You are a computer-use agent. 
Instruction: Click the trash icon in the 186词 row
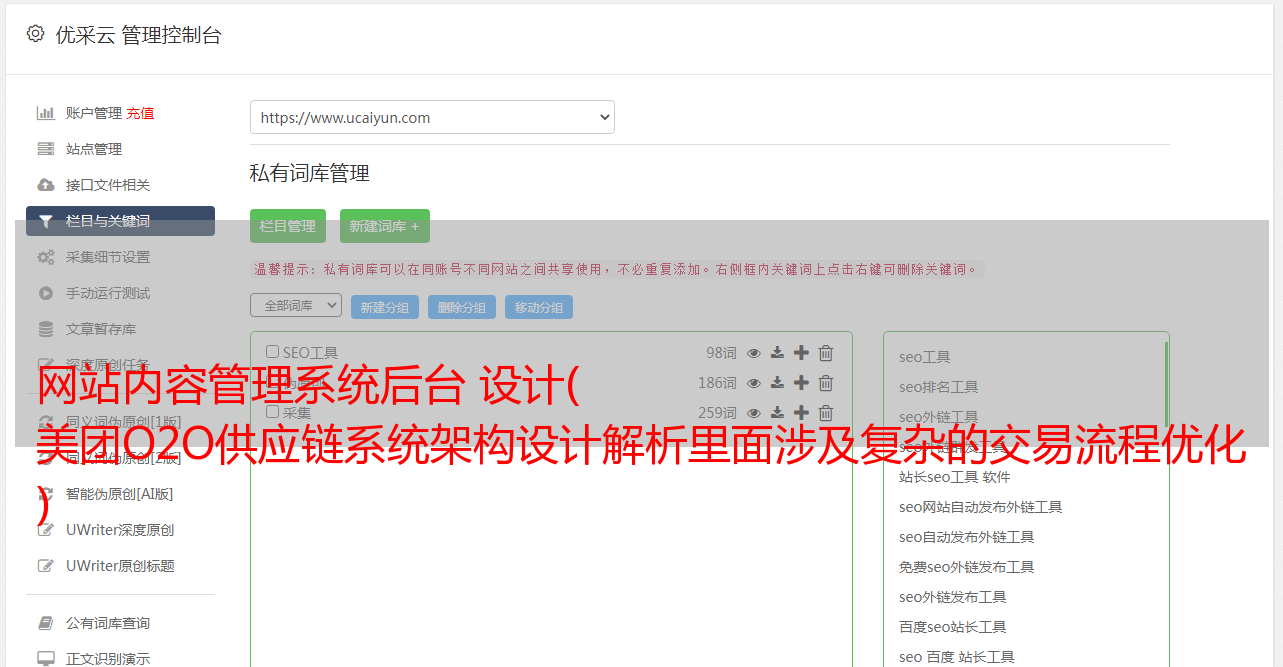[x=826, y=383]
